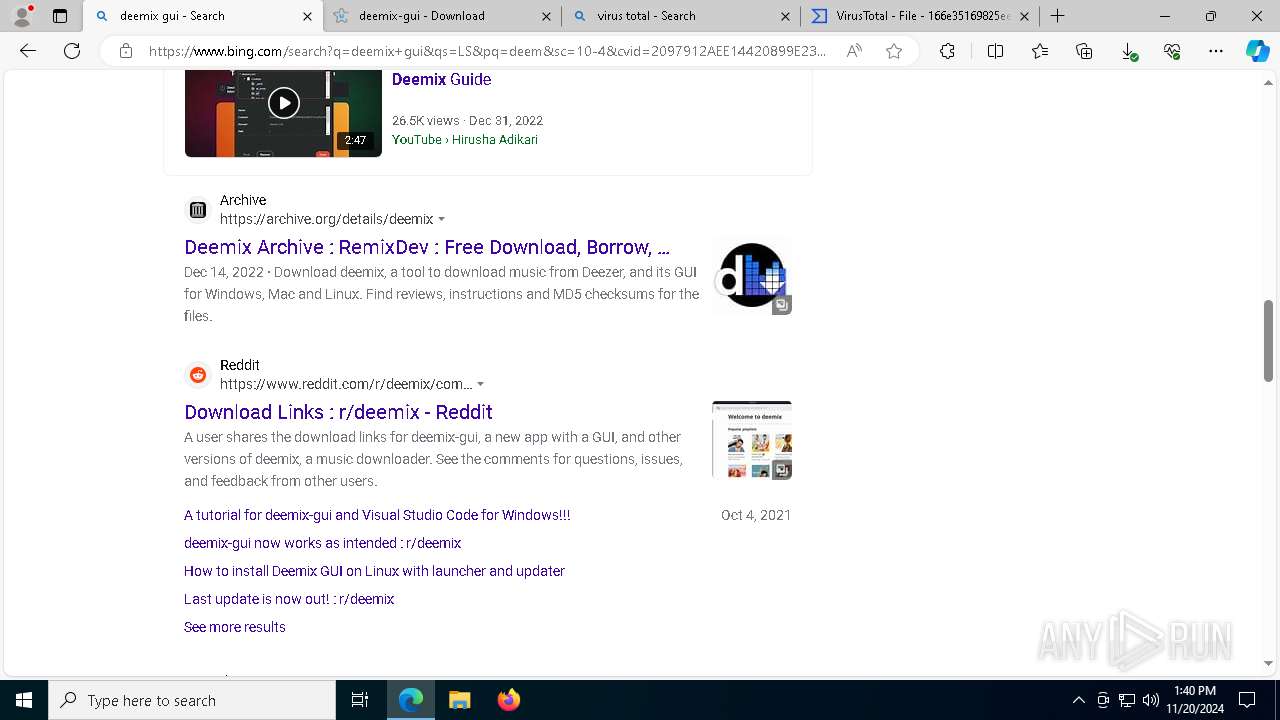1280x720 pixels.
Task: Click the YouTube › Hirusha Adikari source text
Action: coord(465,139)
